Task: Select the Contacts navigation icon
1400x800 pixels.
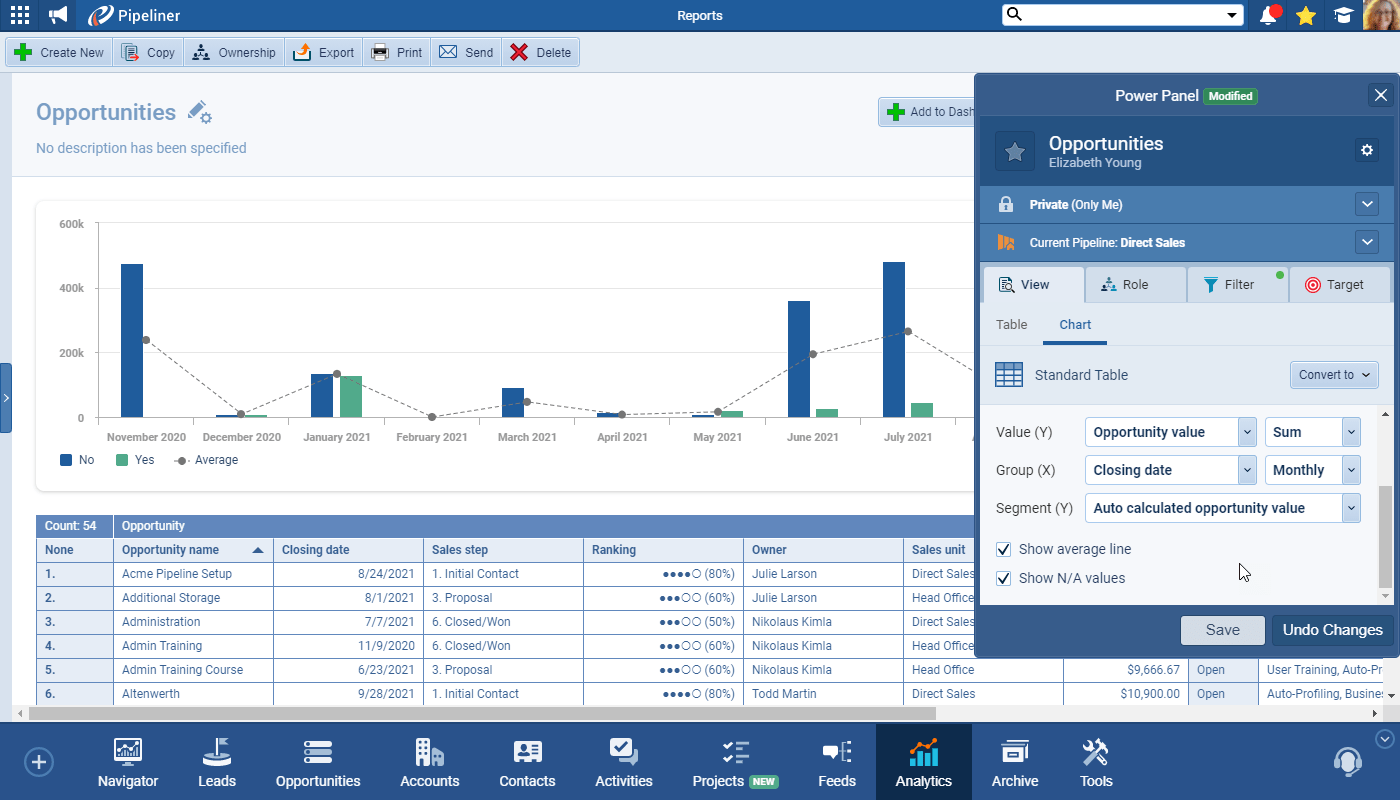Action: coord(527,761)
